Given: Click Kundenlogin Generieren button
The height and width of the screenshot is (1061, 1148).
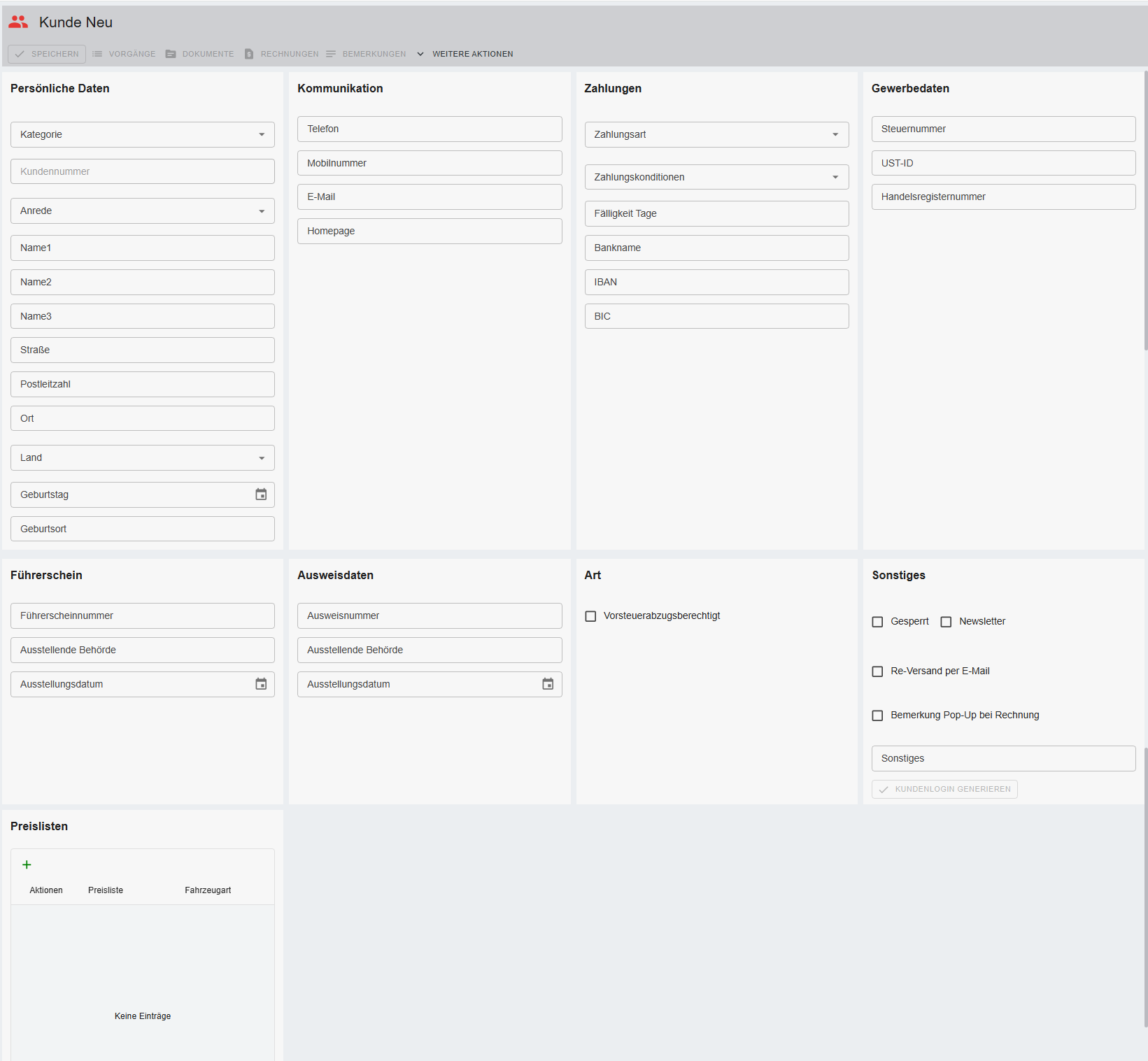Looking at the screenshot, I should pyautogui.click(x=944, y=789).
